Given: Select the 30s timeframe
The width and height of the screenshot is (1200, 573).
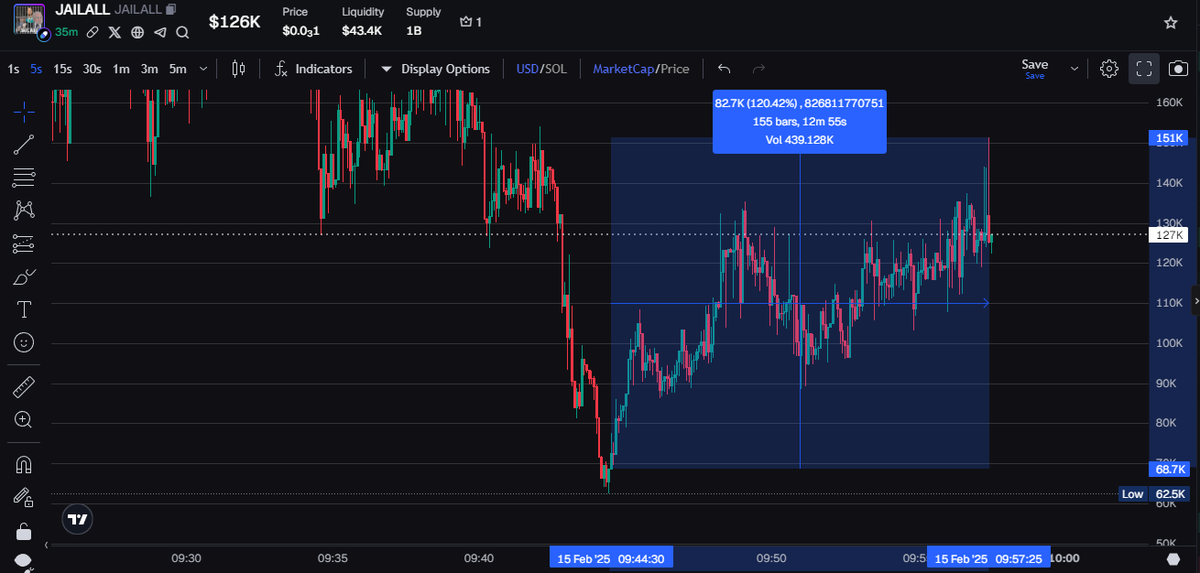Looking at the screenshot, I should 92,69.
